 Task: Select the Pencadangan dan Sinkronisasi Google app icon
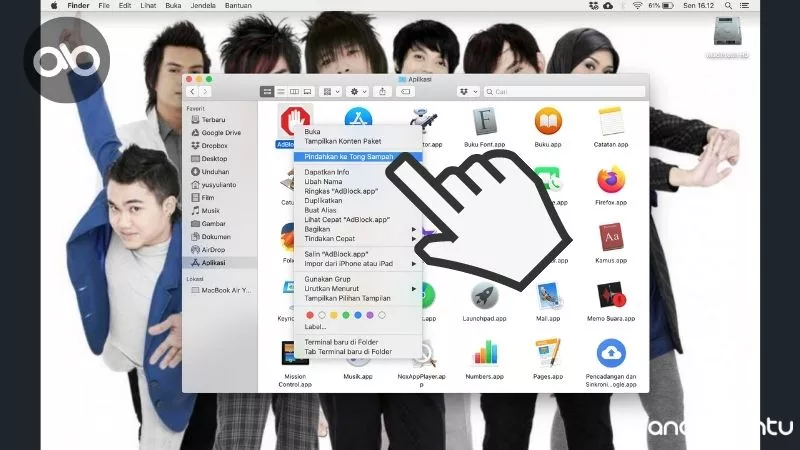tap(611, 353)
